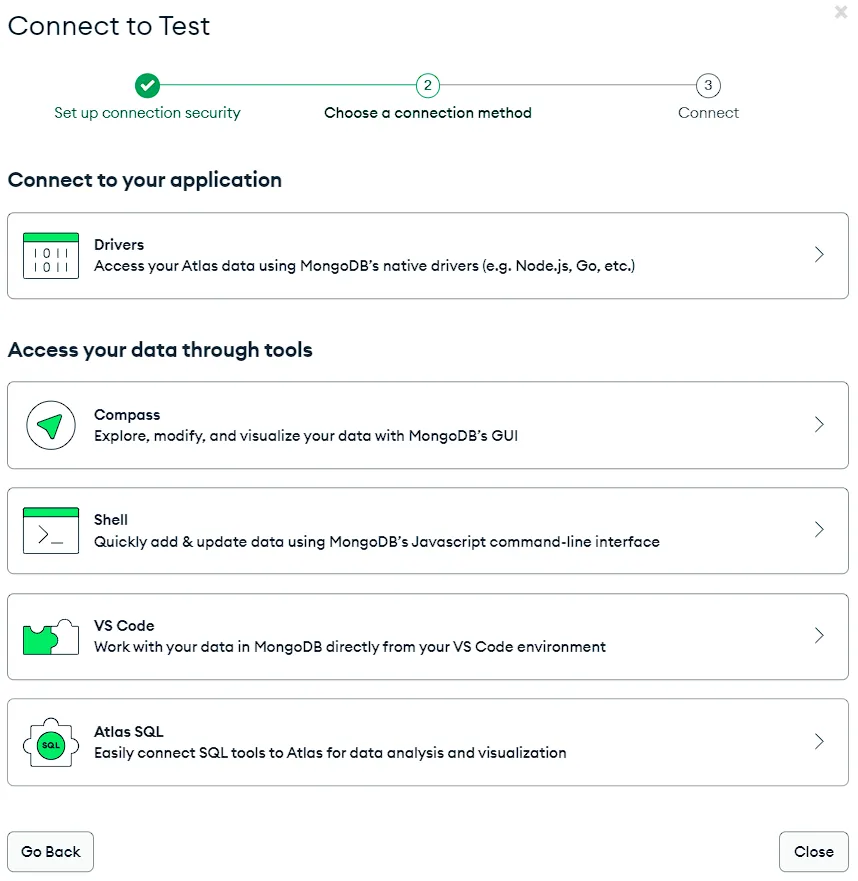Click the step 3 circle indicator

pos(708,85)
